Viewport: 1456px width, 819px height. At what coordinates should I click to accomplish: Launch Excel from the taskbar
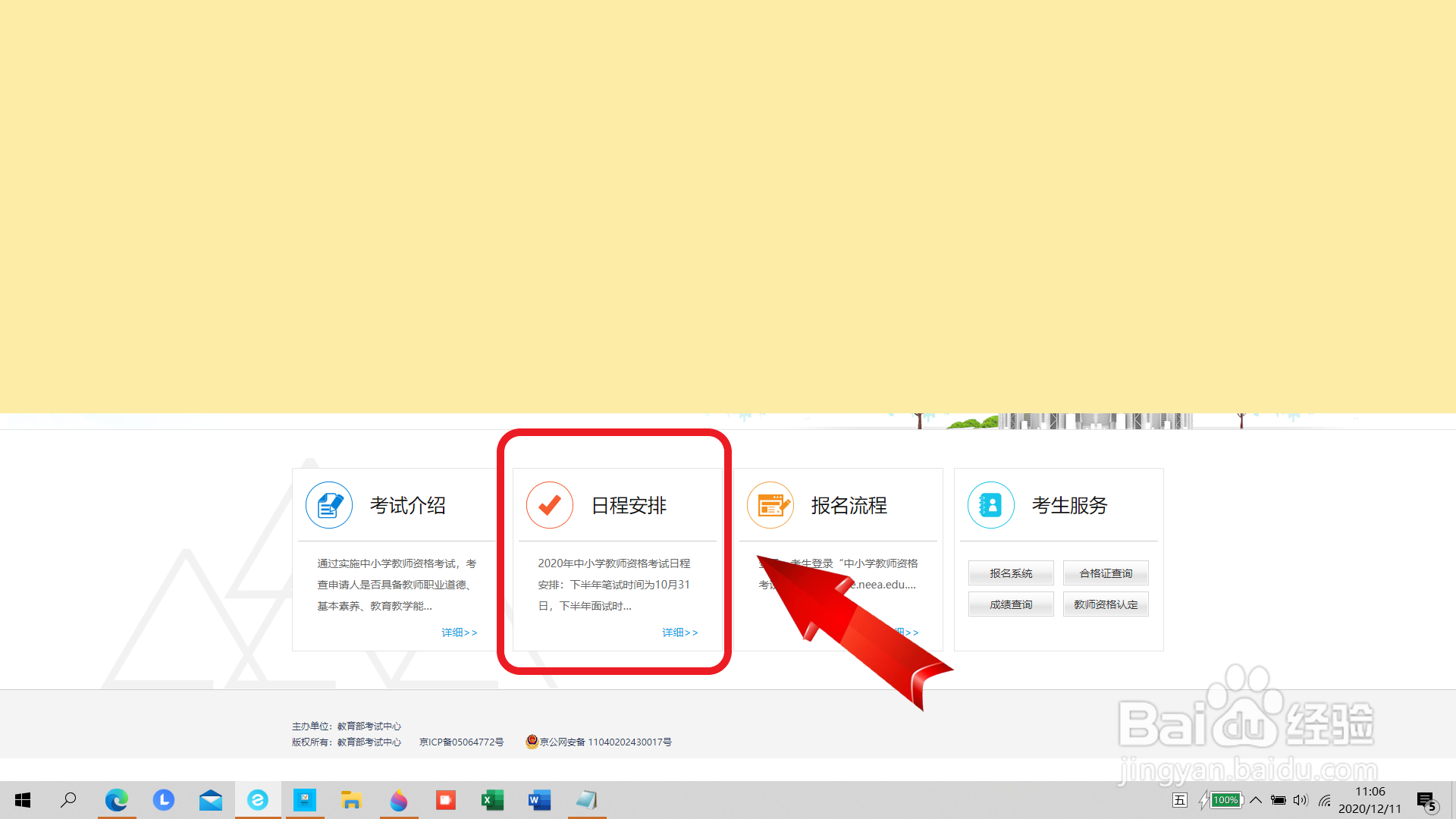click(x=492, y=800)
